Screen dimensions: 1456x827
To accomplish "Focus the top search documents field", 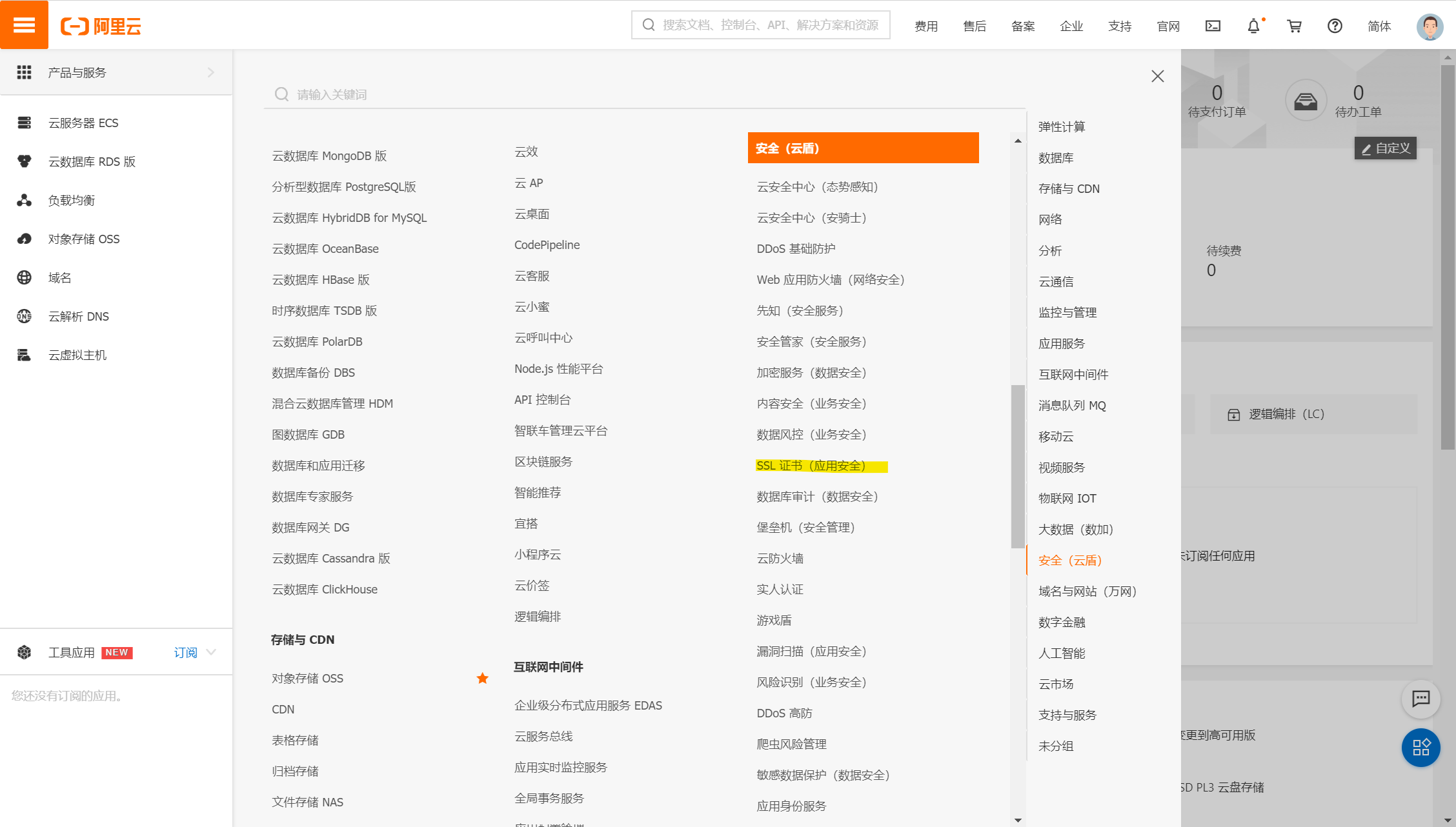I will pyautogui.click(x=760, y=25).
